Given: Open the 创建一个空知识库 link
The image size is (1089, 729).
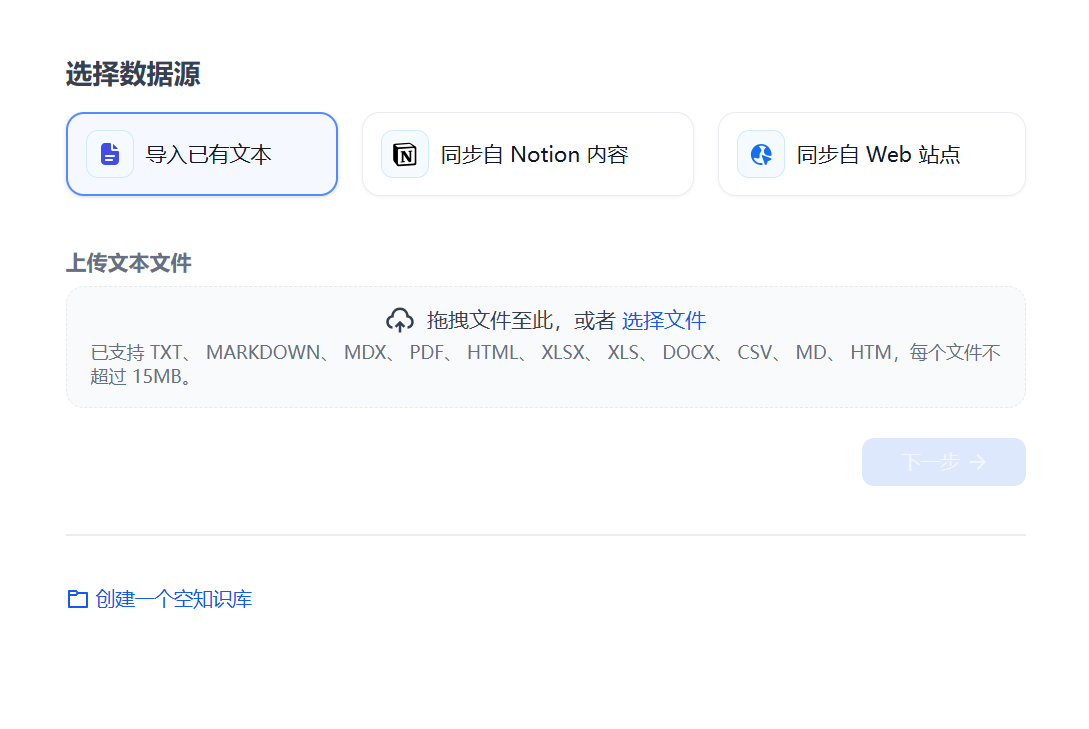Looking at the screenshot, I should pos(173,599).
